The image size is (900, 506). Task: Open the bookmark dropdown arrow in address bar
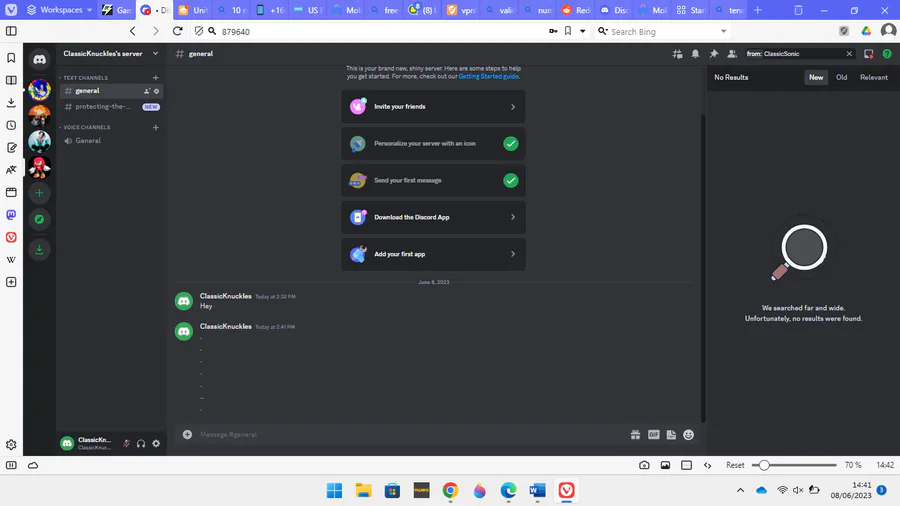pyautogui.click(x=583, y=31)
